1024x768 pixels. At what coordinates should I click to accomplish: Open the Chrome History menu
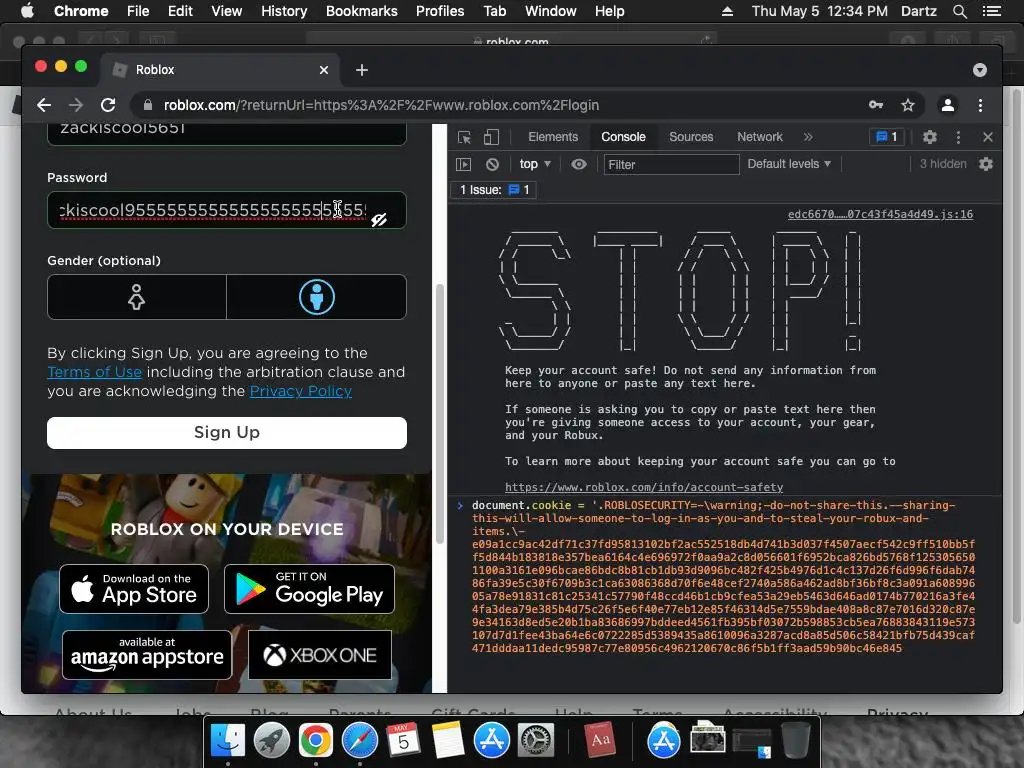click(283, 11)
